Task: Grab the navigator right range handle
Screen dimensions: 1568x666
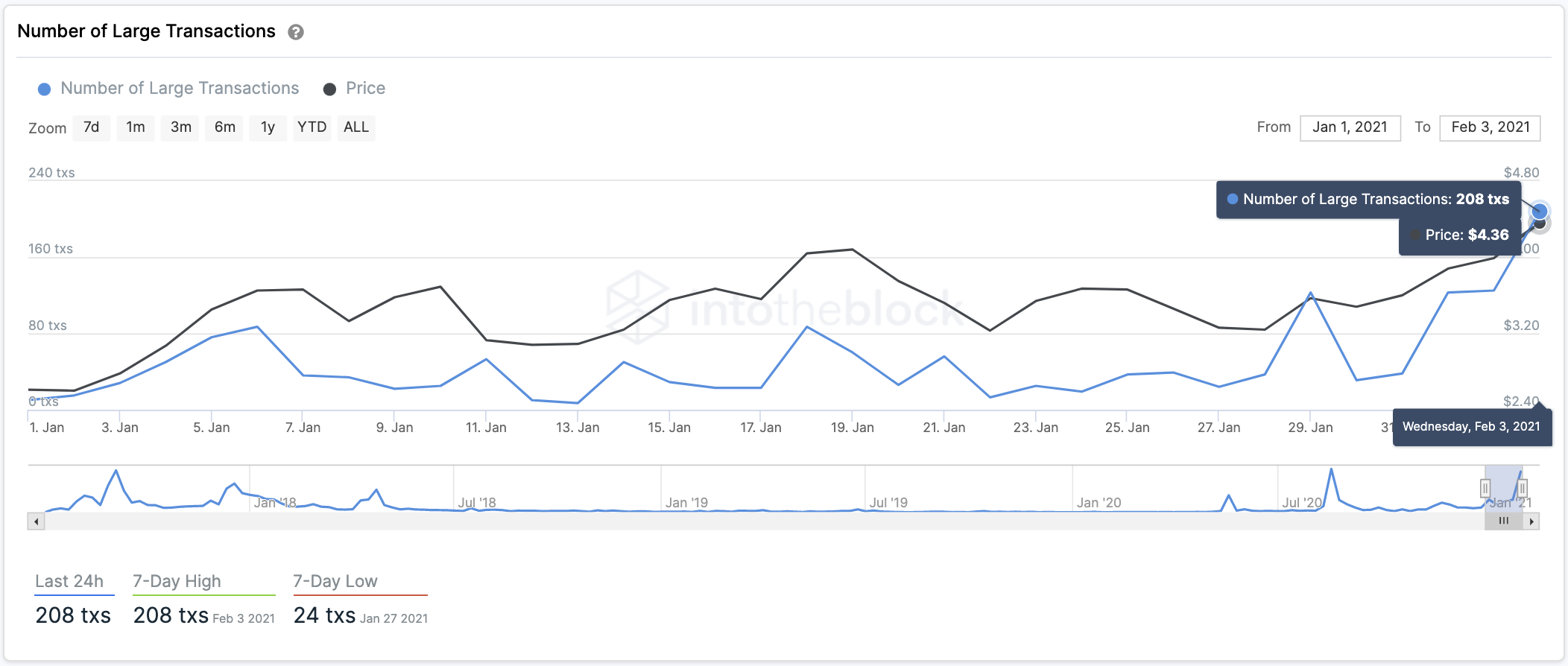Action: click(1523, 489)
